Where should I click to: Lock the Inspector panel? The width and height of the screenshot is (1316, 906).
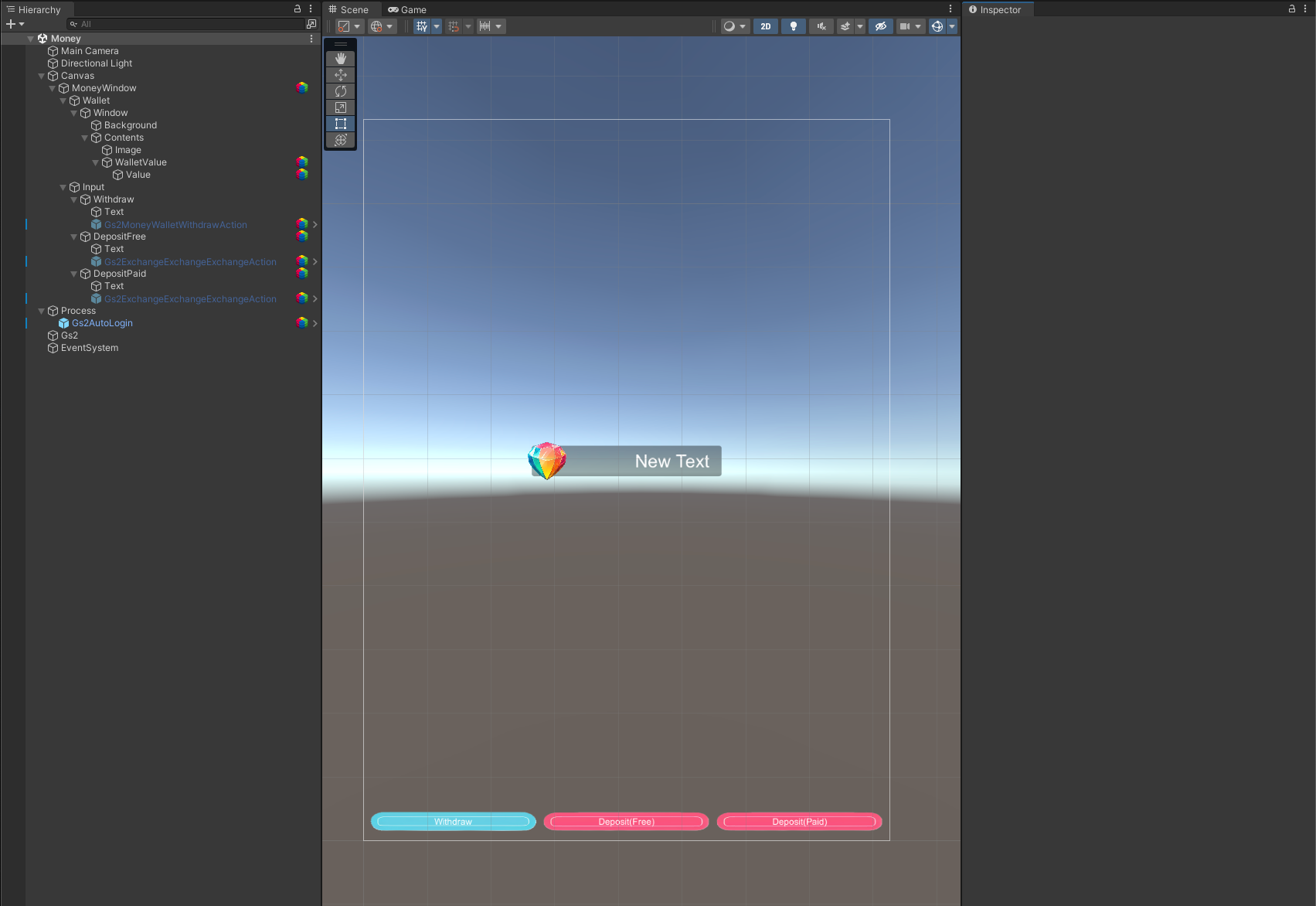pyautogui.click(x=1292, y=9)
